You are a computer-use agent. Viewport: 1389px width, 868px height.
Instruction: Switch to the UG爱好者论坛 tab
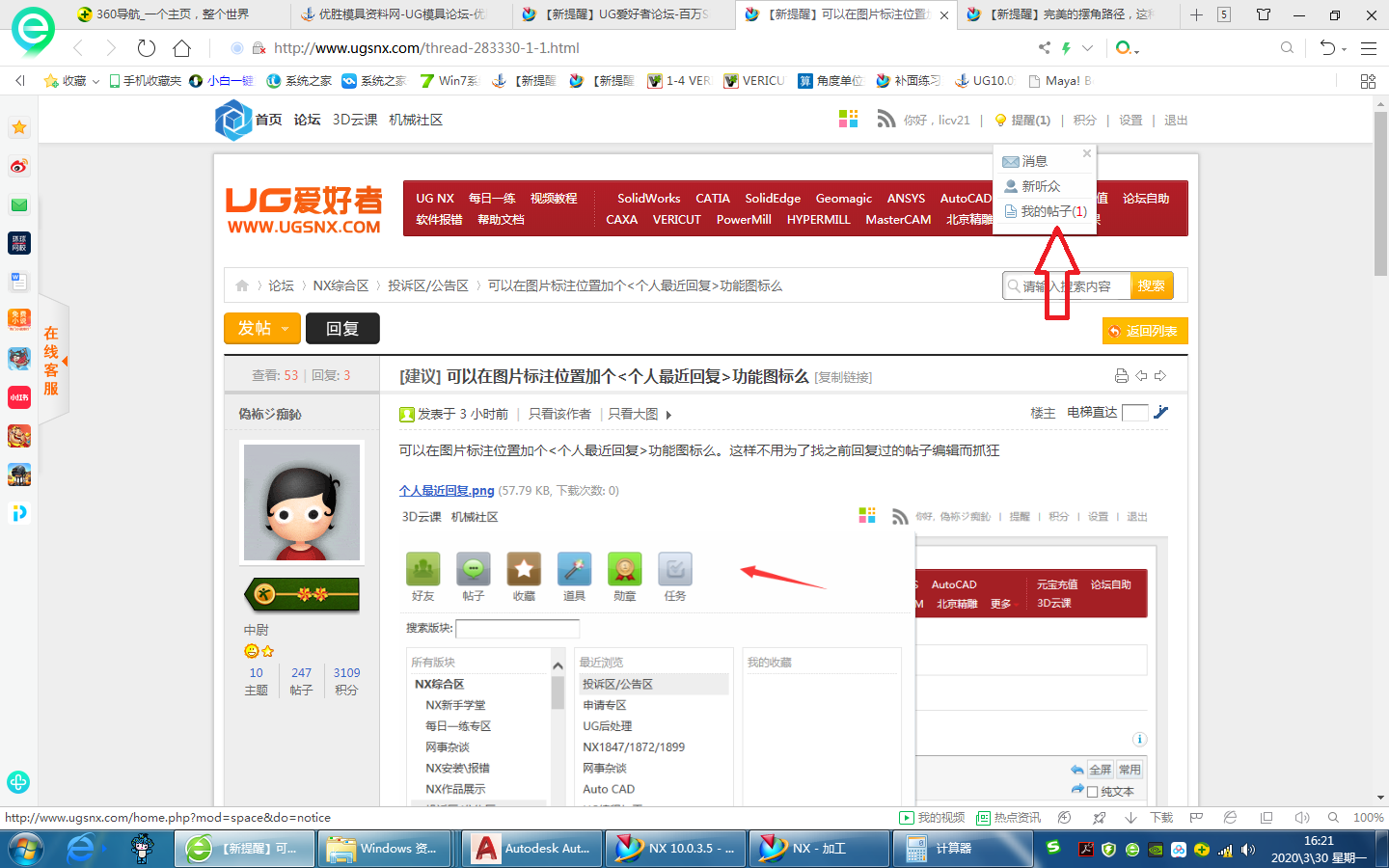624,14
